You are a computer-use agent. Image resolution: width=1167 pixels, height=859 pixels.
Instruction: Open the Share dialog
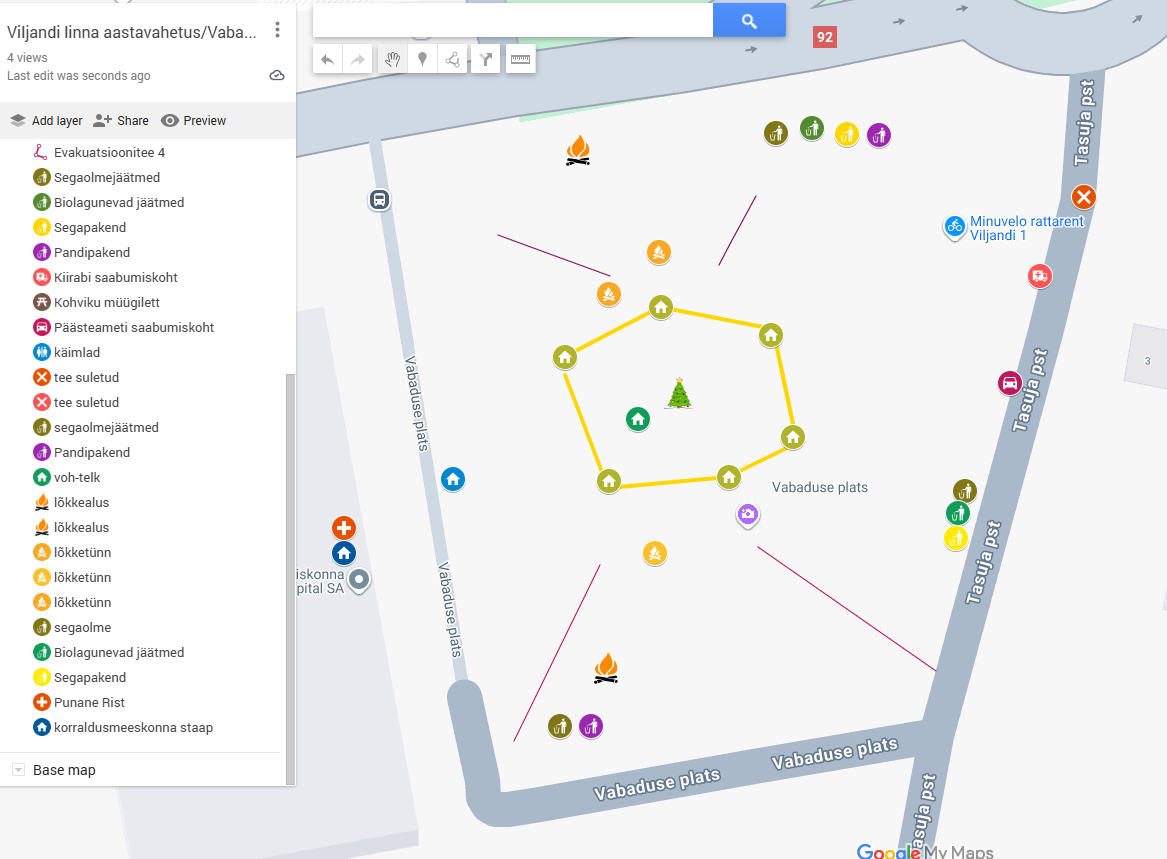point(121,121)
